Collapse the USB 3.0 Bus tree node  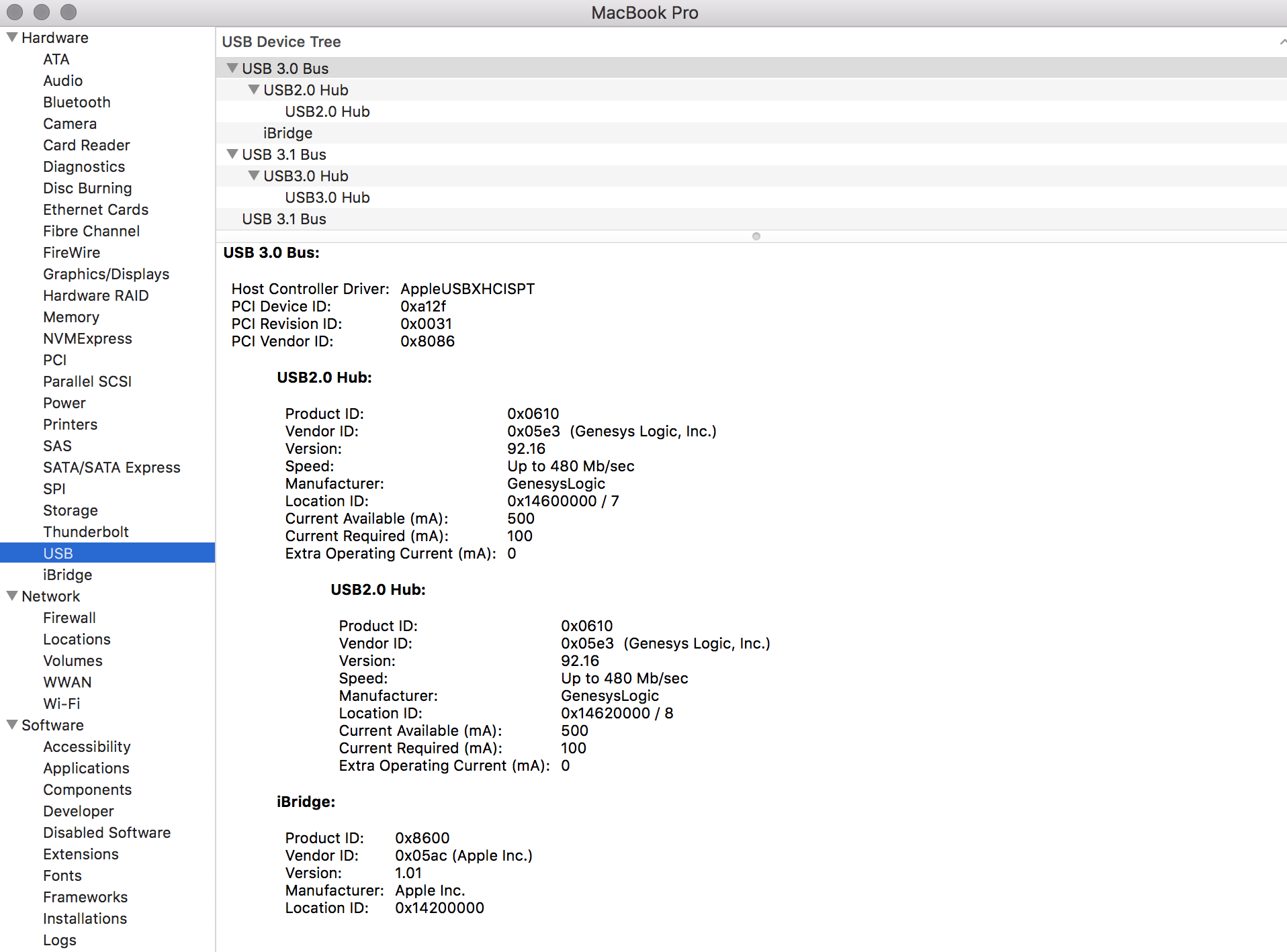[x=232, y=68]
